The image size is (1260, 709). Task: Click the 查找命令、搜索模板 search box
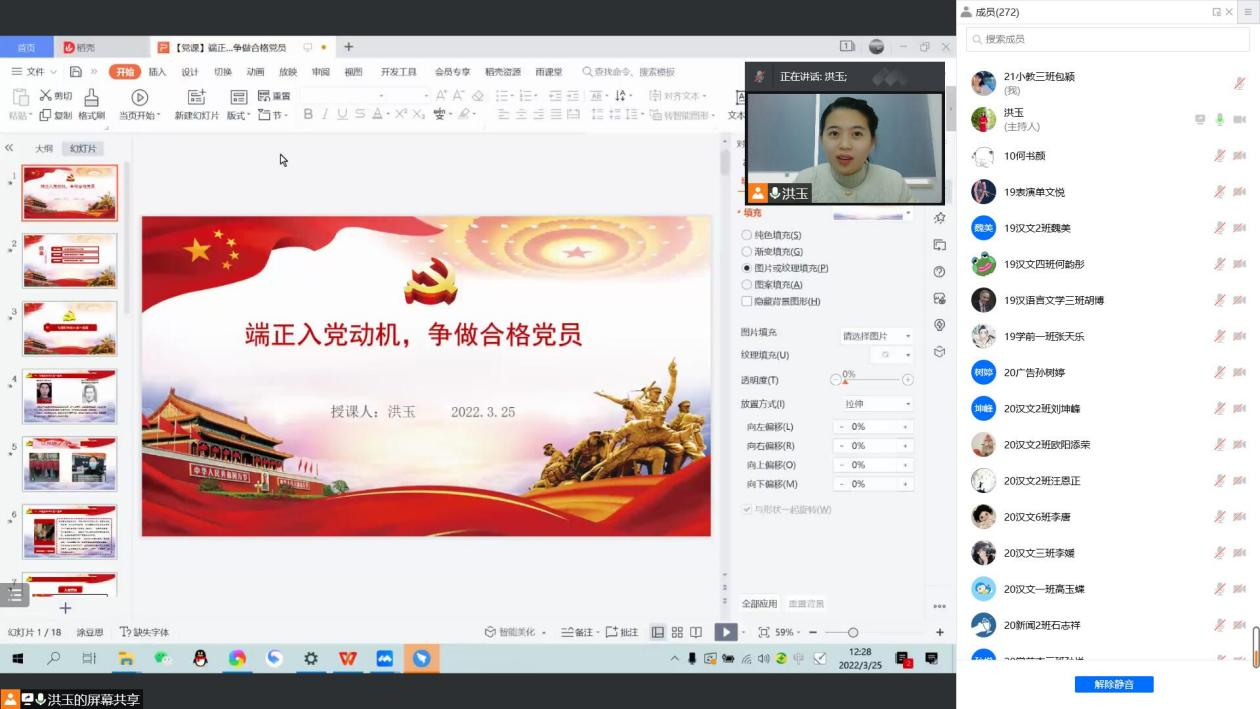[x=628, y=72]
